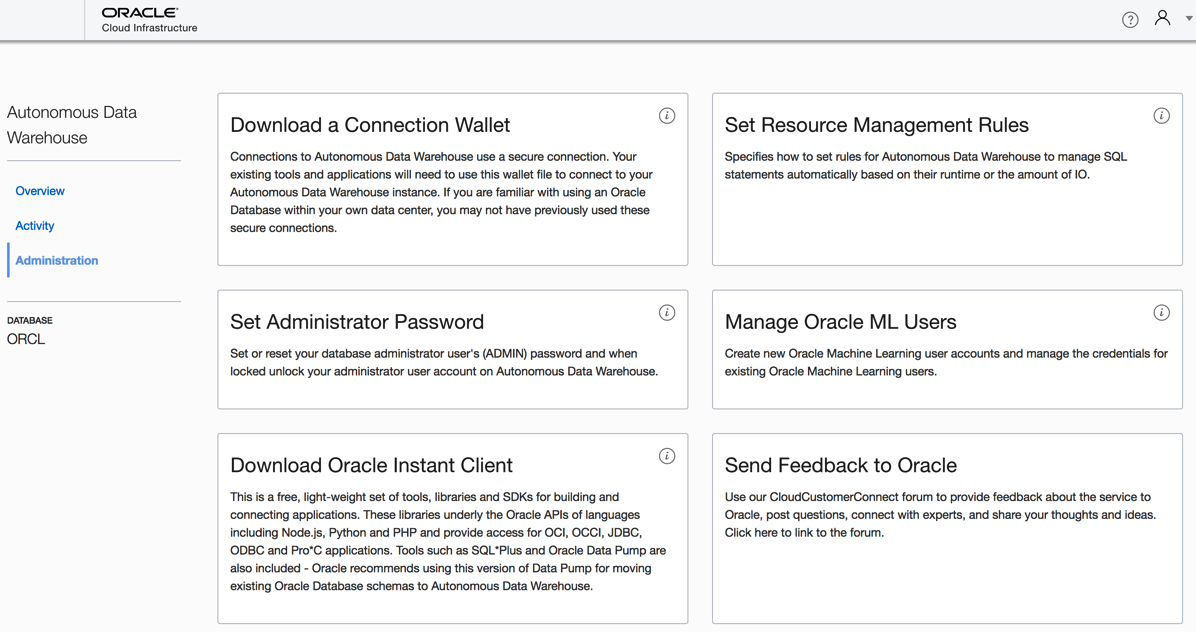The image size is (1196, 632).
Task: Go to the Overview section
Action: tap(40, 191)
